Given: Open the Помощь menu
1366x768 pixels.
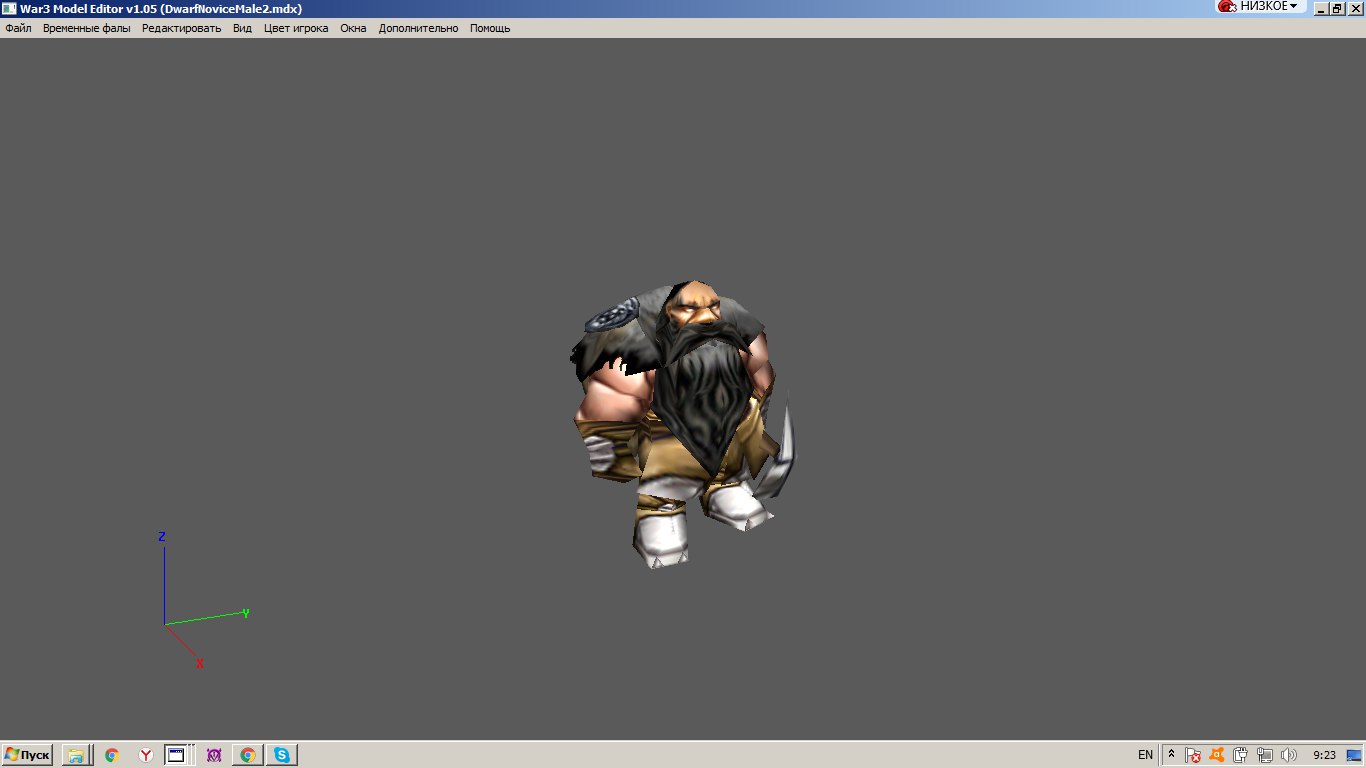Looking at the screenshot, I should 490,28.
